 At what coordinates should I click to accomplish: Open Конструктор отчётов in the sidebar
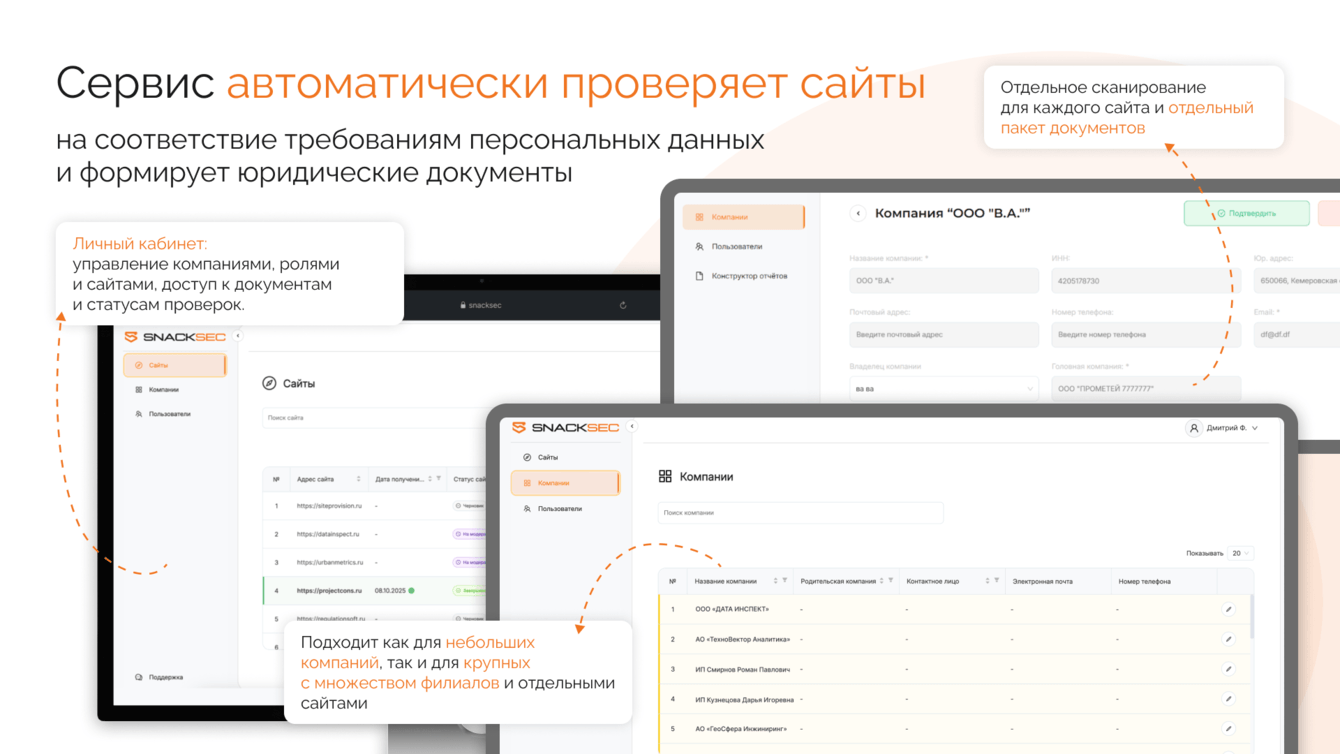point(744,276)
